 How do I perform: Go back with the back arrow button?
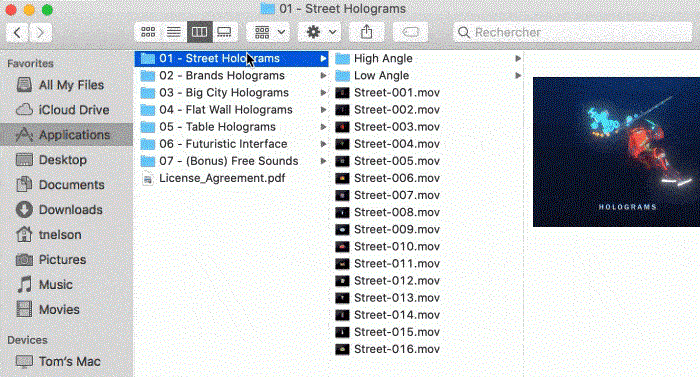pos(17,33)
